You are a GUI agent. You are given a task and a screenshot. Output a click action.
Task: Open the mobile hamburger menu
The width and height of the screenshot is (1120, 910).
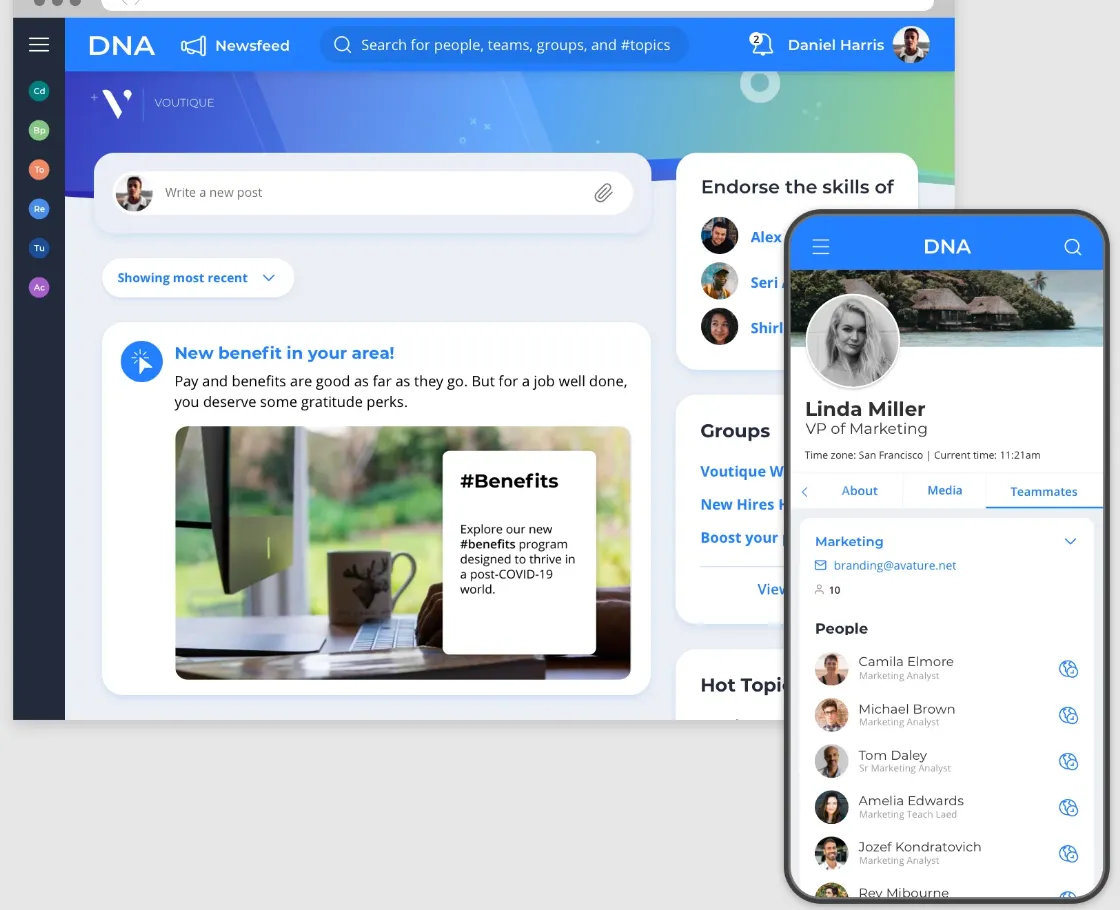coord(821,247)
